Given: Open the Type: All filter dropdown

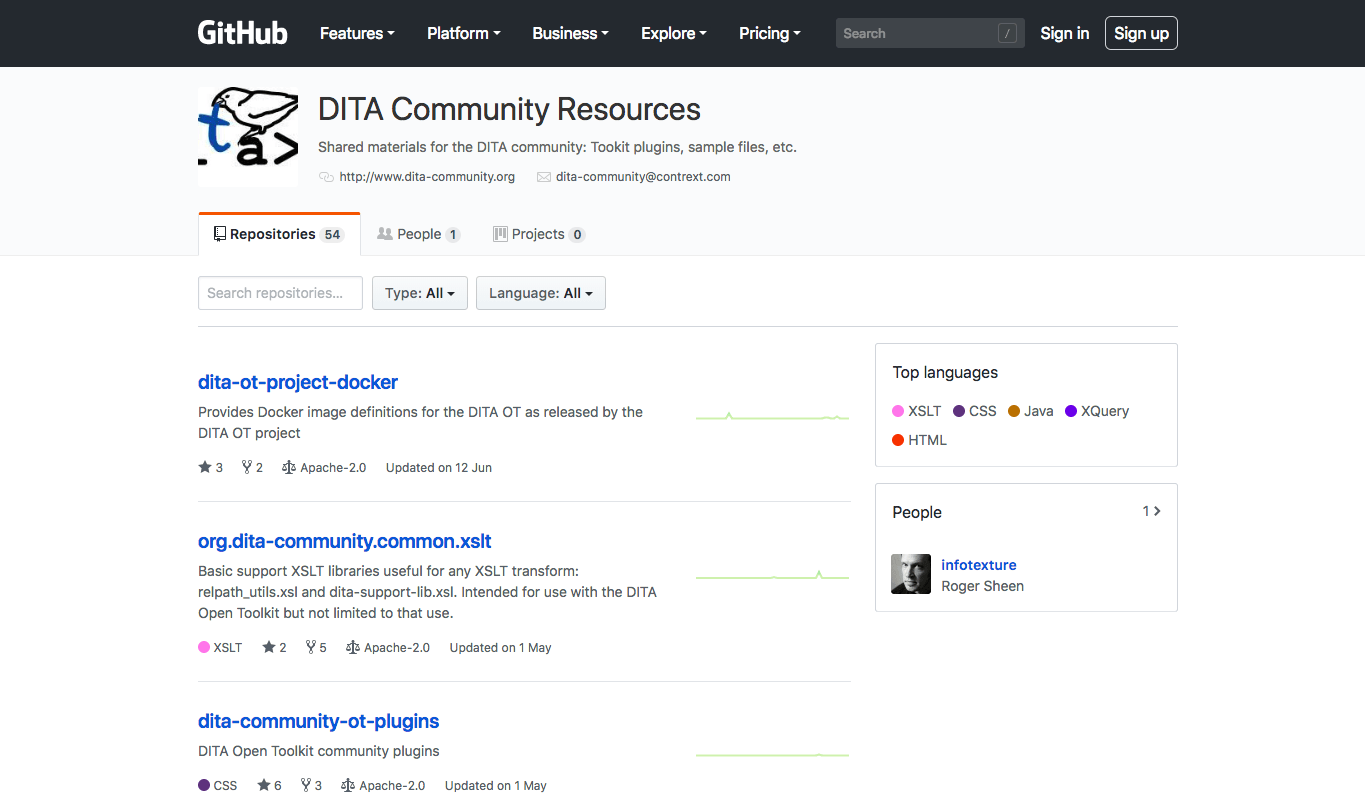Looking at the screenshot, I should (419, 293).
